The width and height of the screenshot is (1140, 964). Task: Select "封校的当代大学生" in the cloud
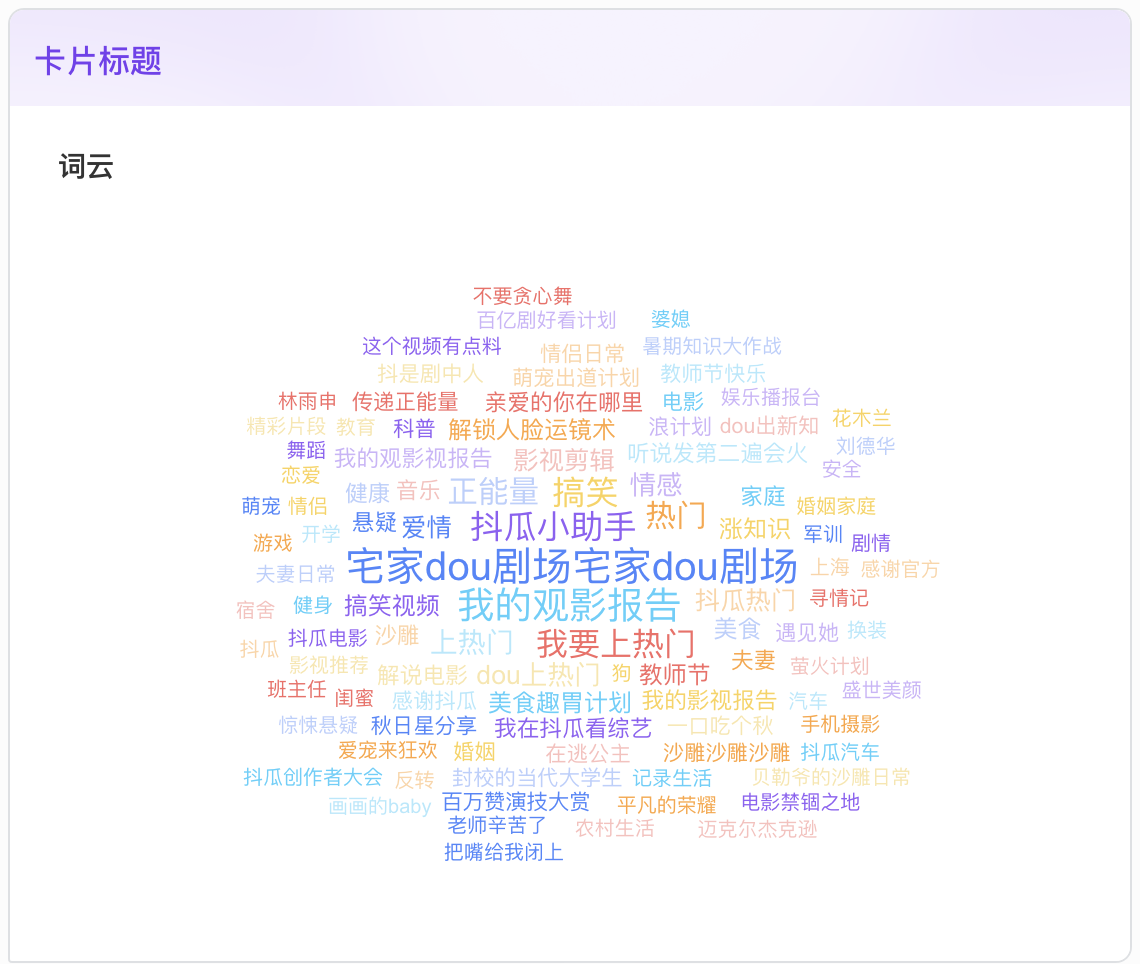point(537,778)
